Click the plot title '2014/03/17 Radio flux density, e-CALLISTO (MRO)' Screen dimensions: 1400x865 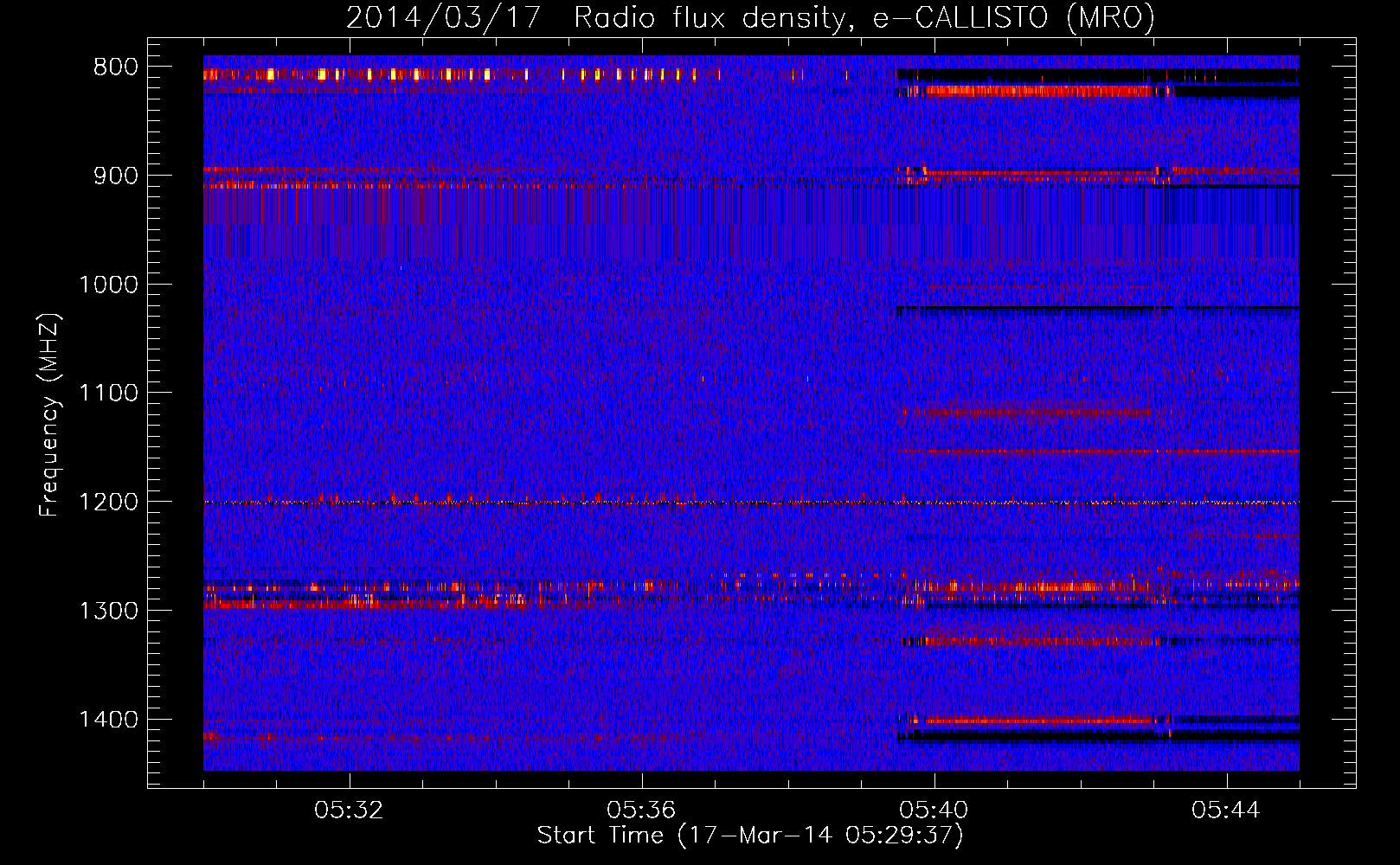pyautogui.click(x=750, y=17)
